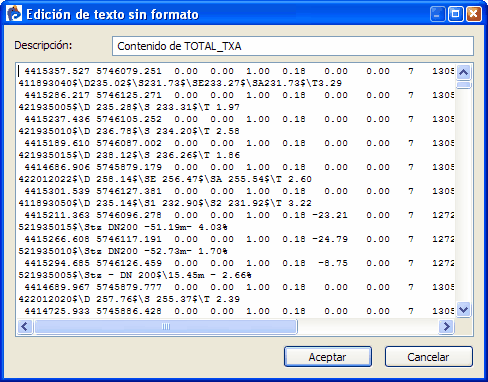Click text line 521935005$\Stz - DN 200
The image size is (488, 382).
coord(135,275)
